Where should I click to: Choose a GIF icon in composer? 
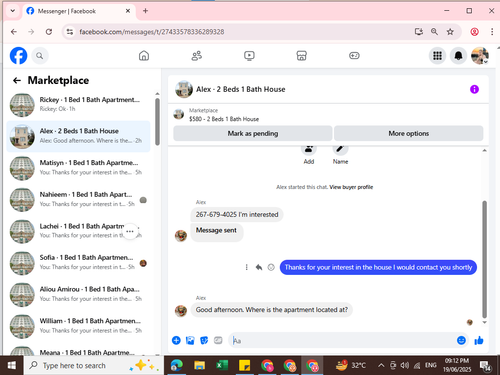tap(218, 340)
